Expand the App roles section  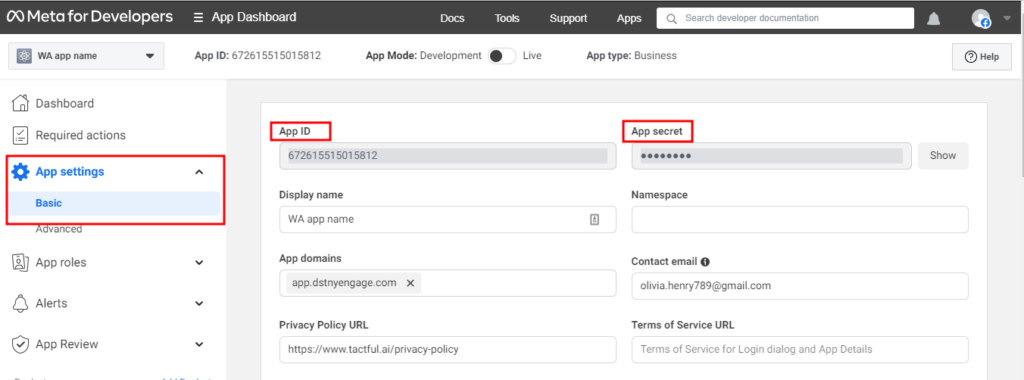tap(200, 262)
